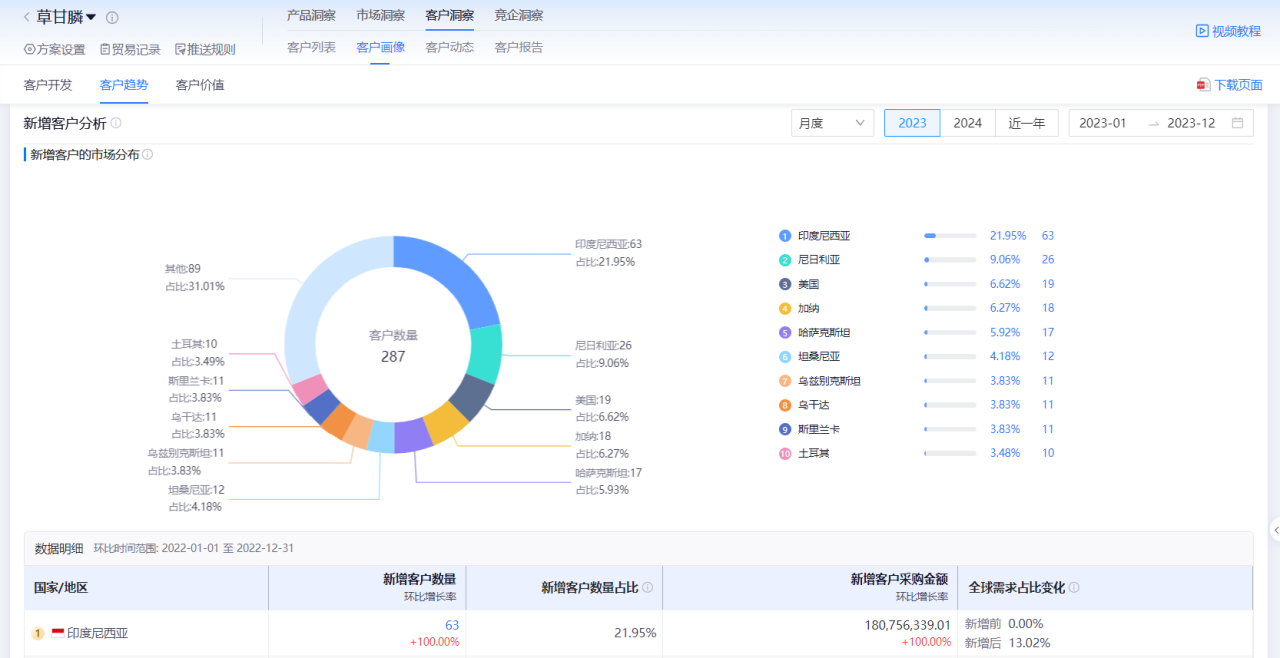Click chart label 土耳其:10
The height and width of the screenshot is (658, 1280).
point(194,344)
